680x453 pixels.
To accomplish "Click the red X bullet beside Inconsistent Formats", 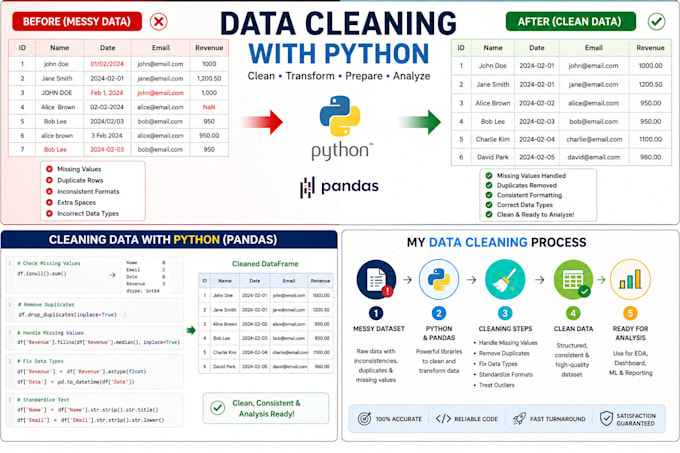I will coord(49,191).
